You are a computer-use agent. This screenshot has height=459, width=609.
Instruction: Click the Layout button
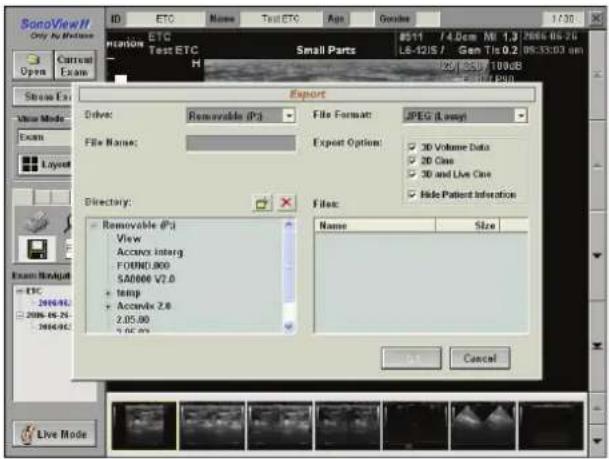pos(45,164)
